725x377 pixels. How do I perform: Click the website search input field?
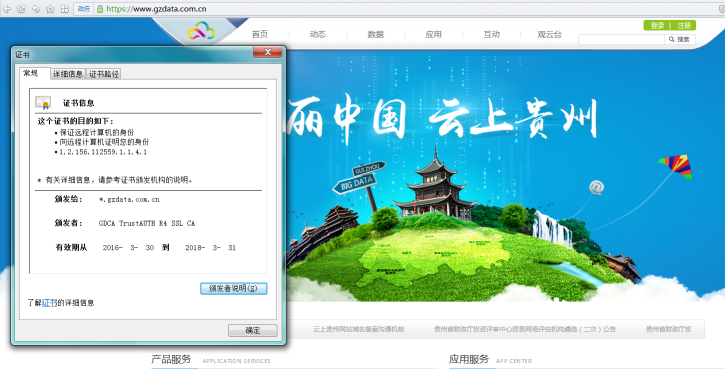[621, 39]
